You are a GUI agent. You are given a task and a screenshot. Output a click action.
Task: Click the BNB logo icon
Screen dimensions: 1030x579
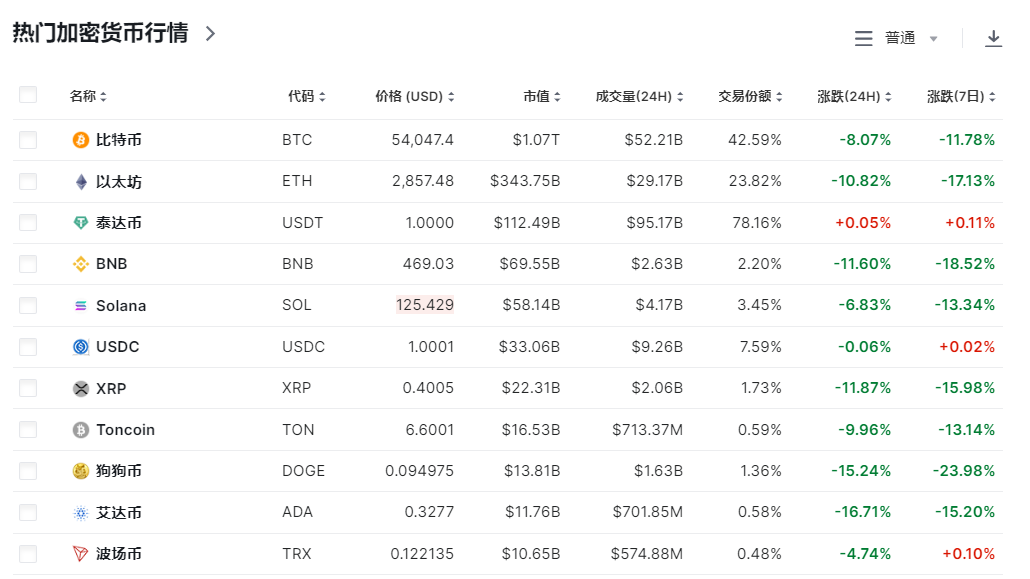[81, 264]
